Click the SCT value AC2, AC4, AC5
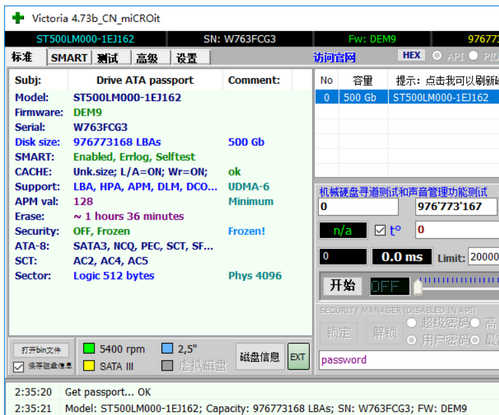This screenshot has height=415, width=499. pos(111,261)
